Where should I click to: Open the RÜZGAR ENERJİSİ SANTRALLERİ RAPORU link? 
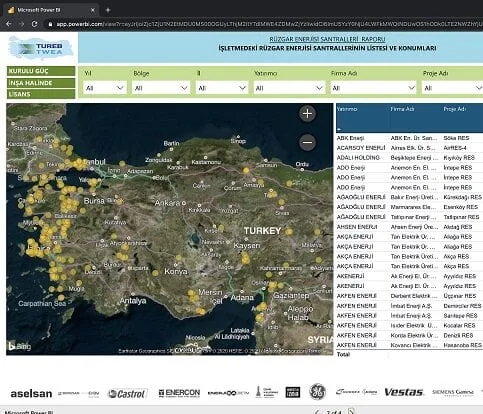coord(327,39)
